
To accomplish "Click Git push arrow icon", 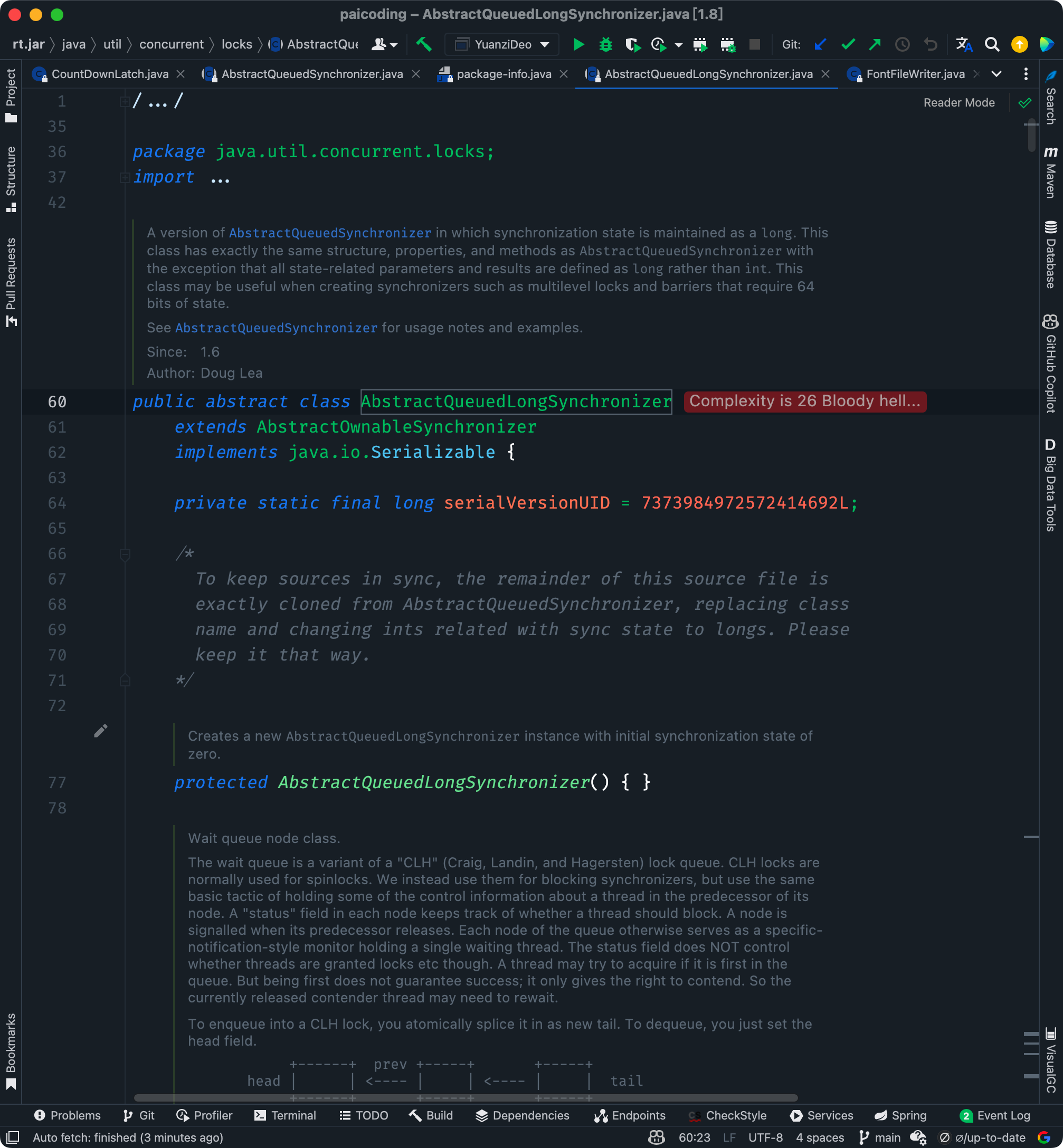I will tap(875, 44).
